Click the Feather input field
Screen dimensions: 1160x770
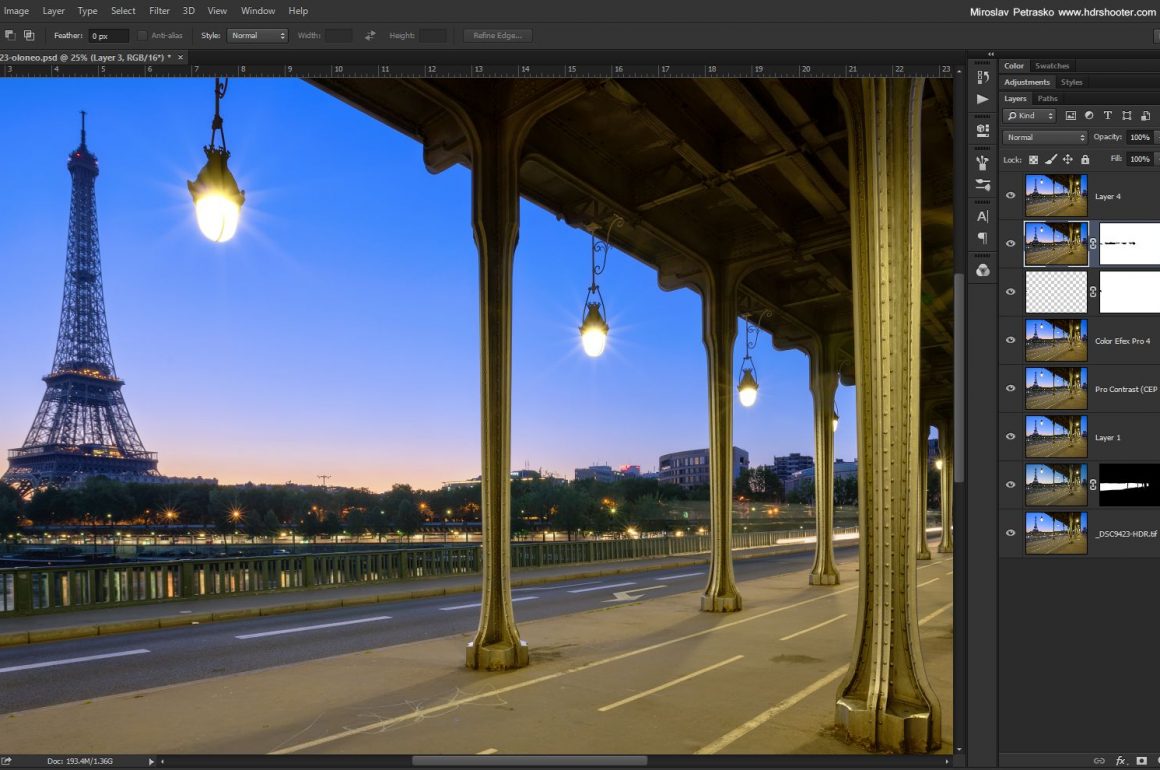108,36
